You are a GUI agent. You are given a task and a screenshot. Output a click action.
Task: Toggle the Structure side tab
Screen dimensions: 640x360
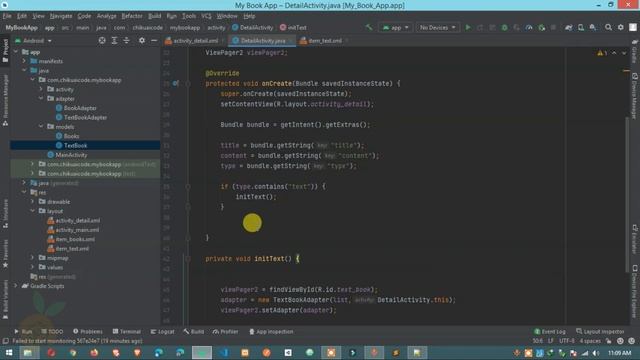coord(5,213)
